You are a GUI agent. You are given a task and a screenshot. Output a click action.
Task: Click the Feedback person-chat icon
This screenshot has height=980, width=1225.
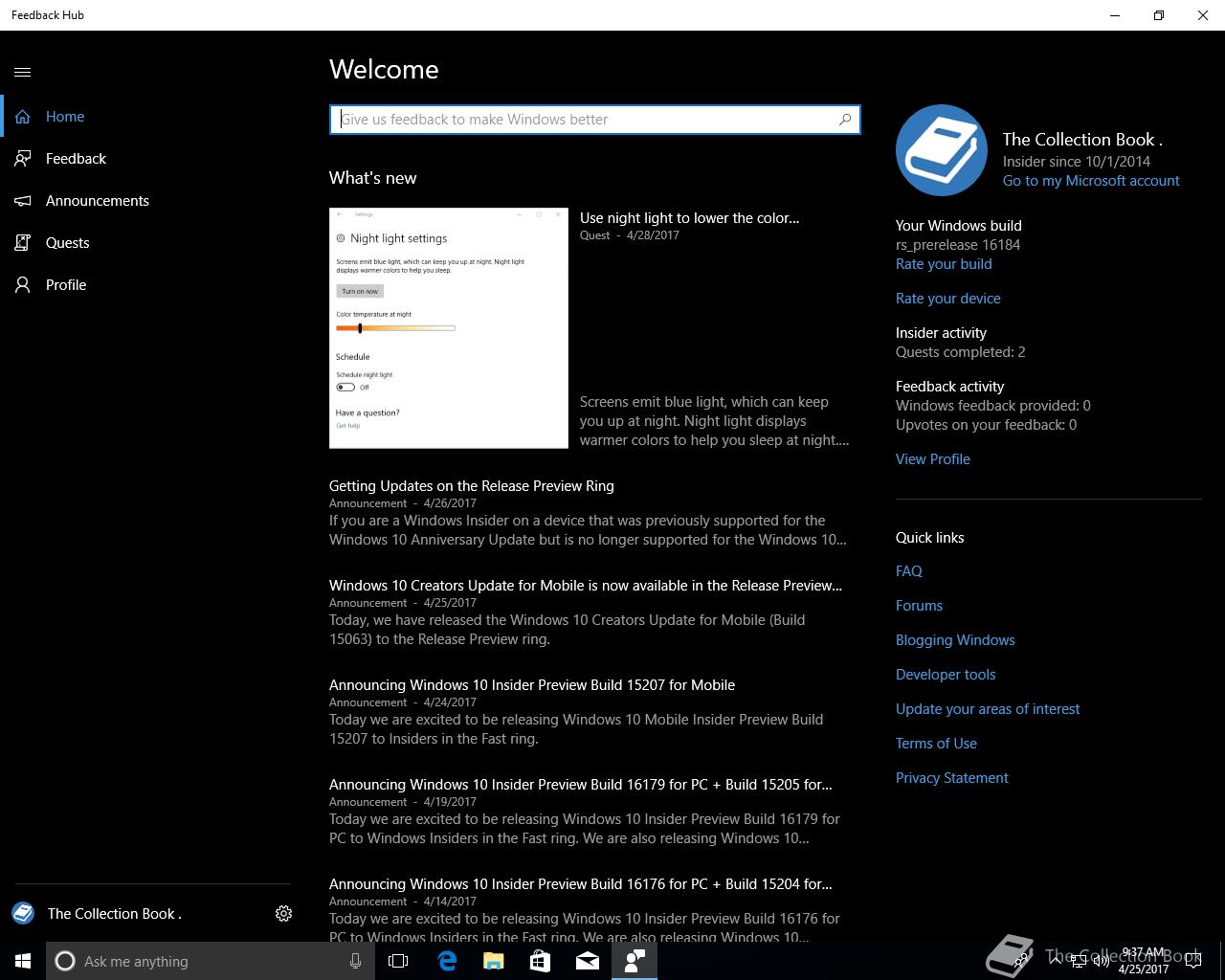pyautogui.click(x=23, y=159)
